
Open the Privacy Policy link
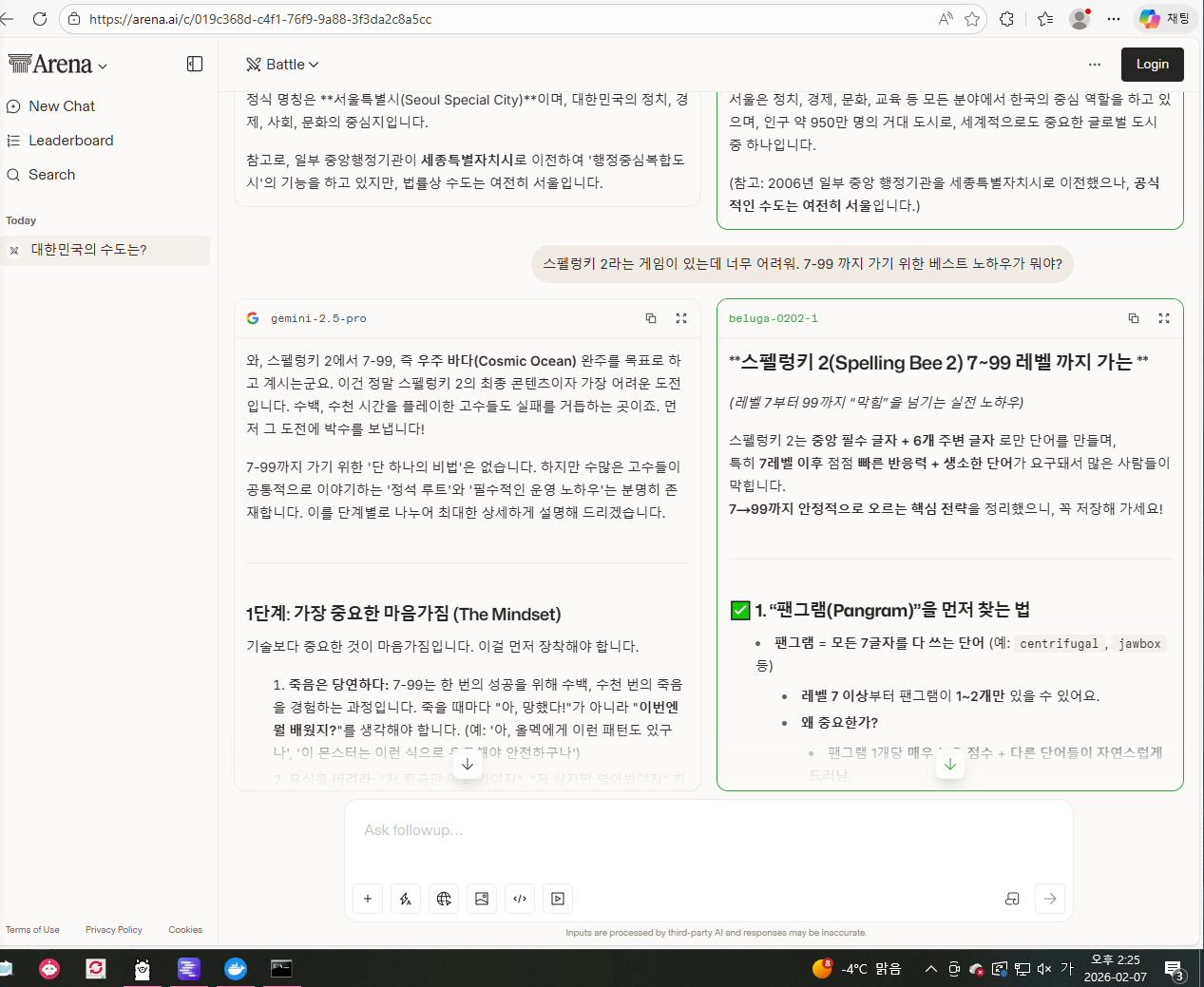point(114,930)
